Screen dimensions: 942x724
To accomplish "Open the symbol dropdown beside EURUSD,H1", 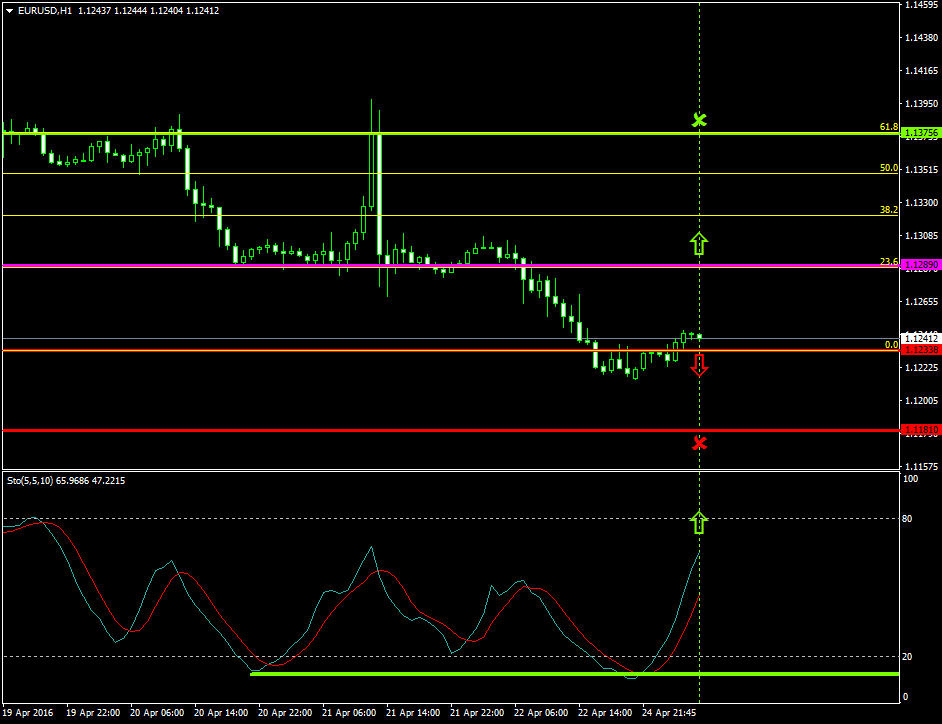I will coord(8,9).
